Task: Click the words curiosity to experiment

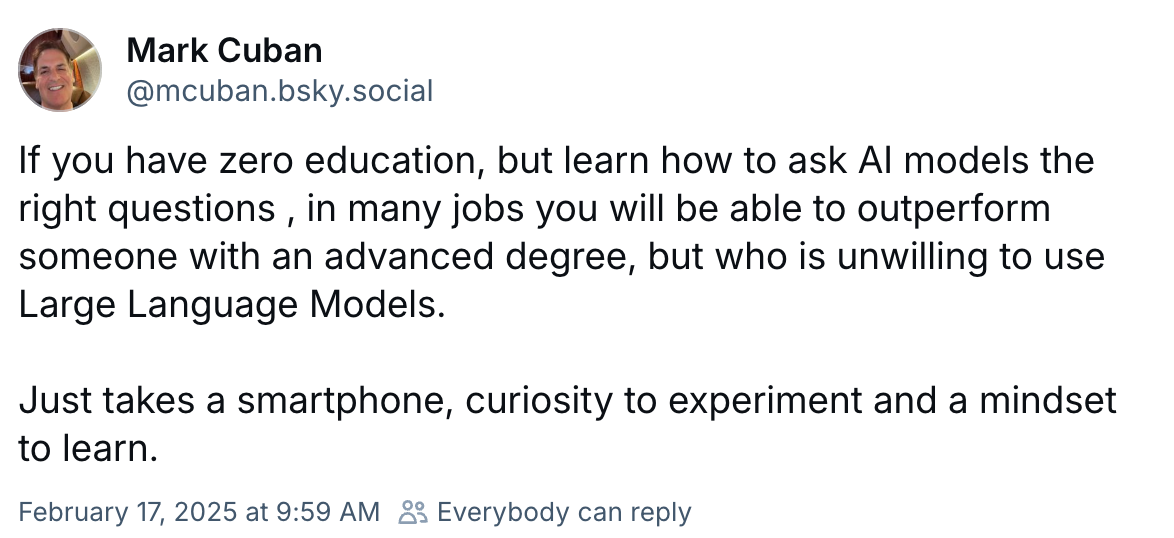Action: pyautogui.click(x=663, y=401)
